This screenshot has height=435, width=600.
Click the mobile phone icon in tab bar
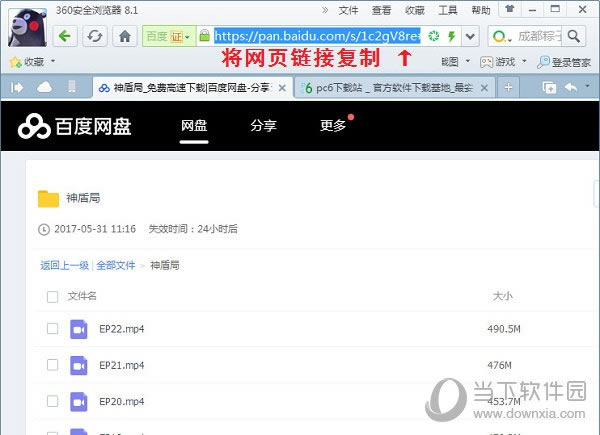(72, 87)
